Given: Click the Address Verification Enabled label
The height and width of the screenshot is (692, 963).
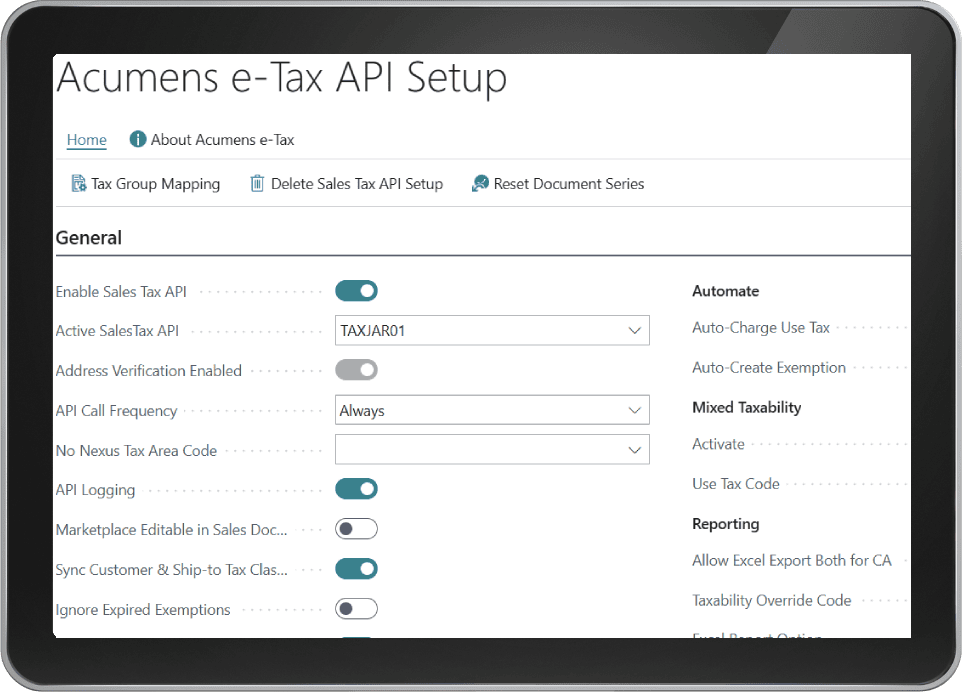Looking at the screenshot, I should pyautogui.click(x=149, y=371).
